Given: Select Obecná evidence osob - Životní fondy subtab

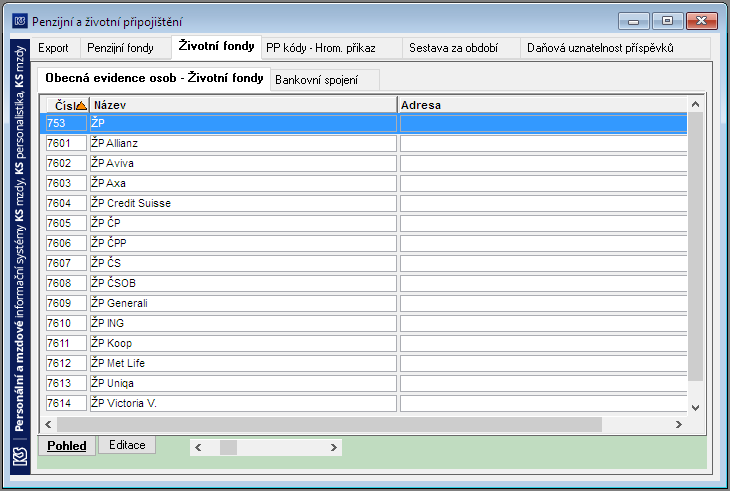Looking at the screenshot, I should click(154, 78).
